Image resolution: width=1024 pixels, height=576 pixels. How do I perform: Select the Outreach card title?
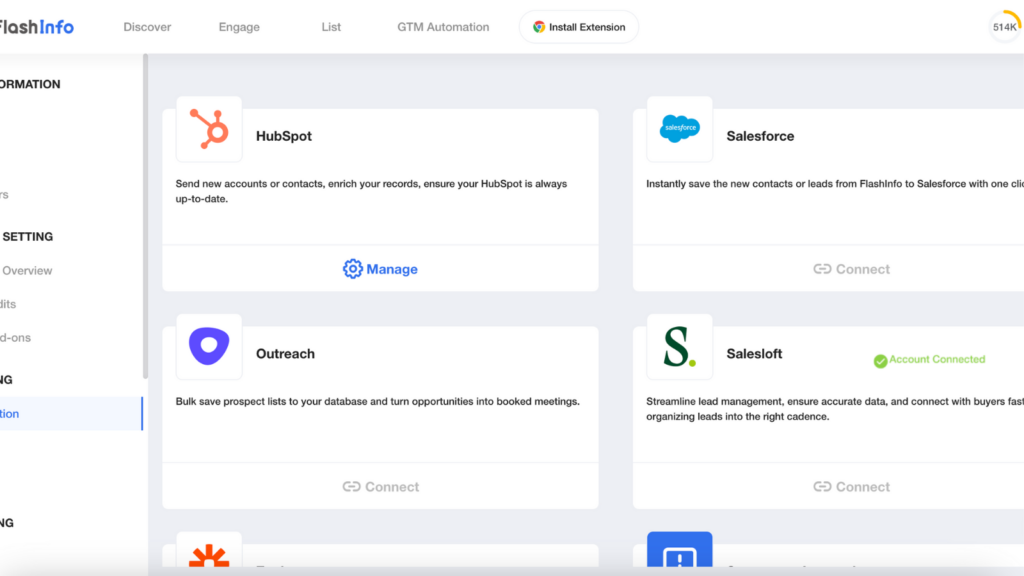click(285, 353)
